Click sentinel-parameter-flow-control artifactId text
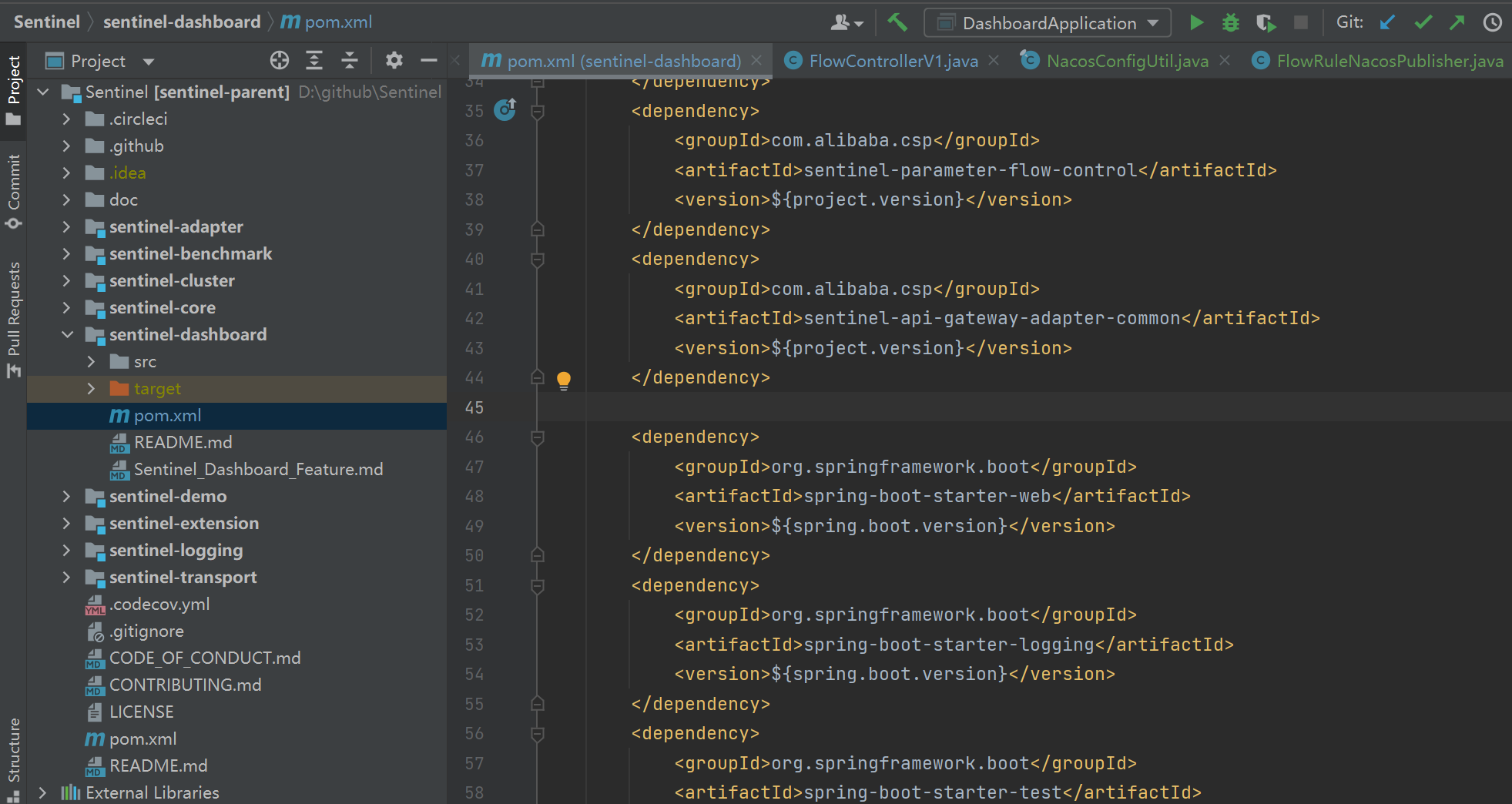 point(971,170)
